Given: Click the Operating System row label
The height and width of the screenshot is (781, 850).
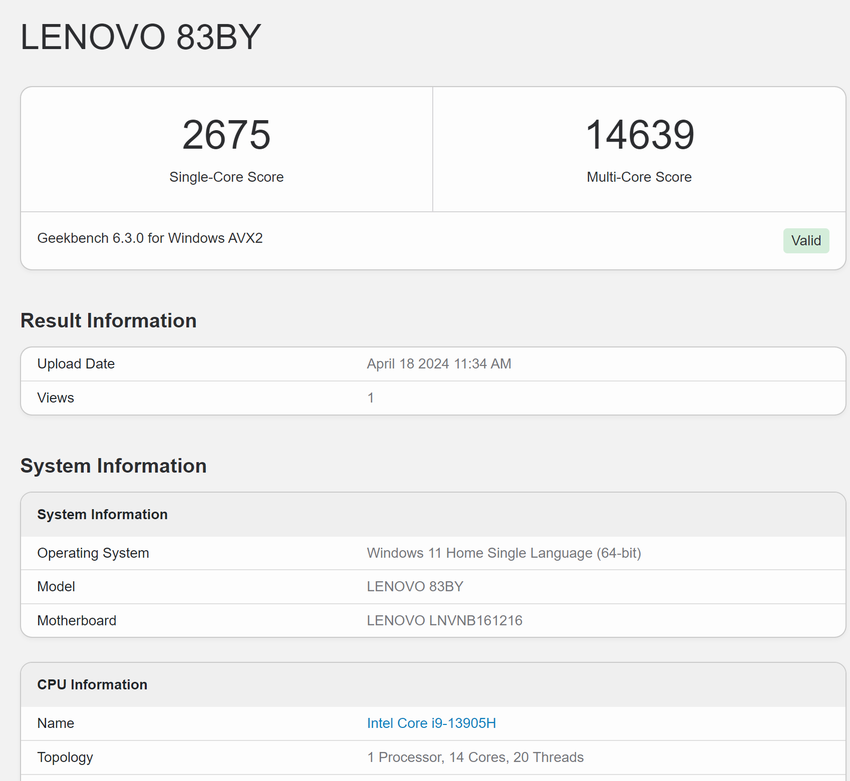Looking at the screenshot, I should (x=93, y=553).
